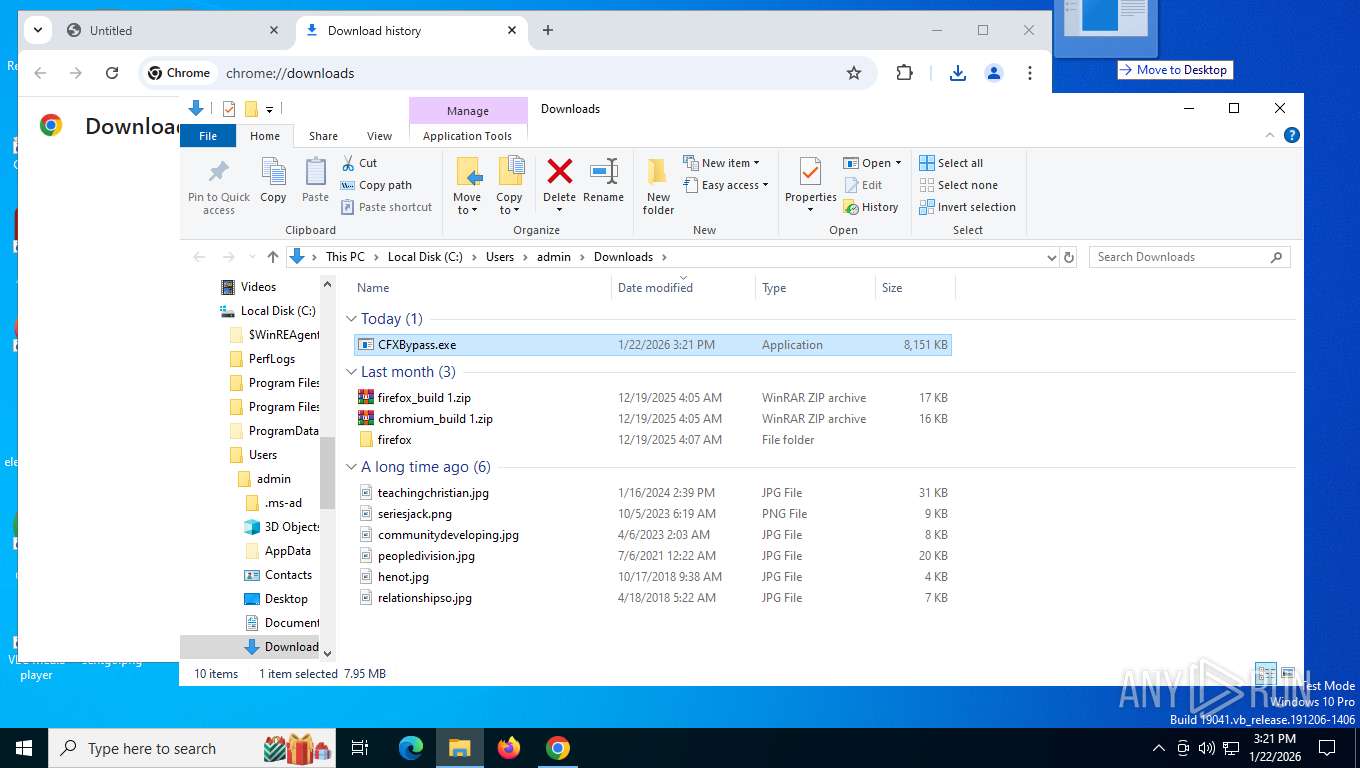Minimize the ribbon chevron

coord(1270,135)
